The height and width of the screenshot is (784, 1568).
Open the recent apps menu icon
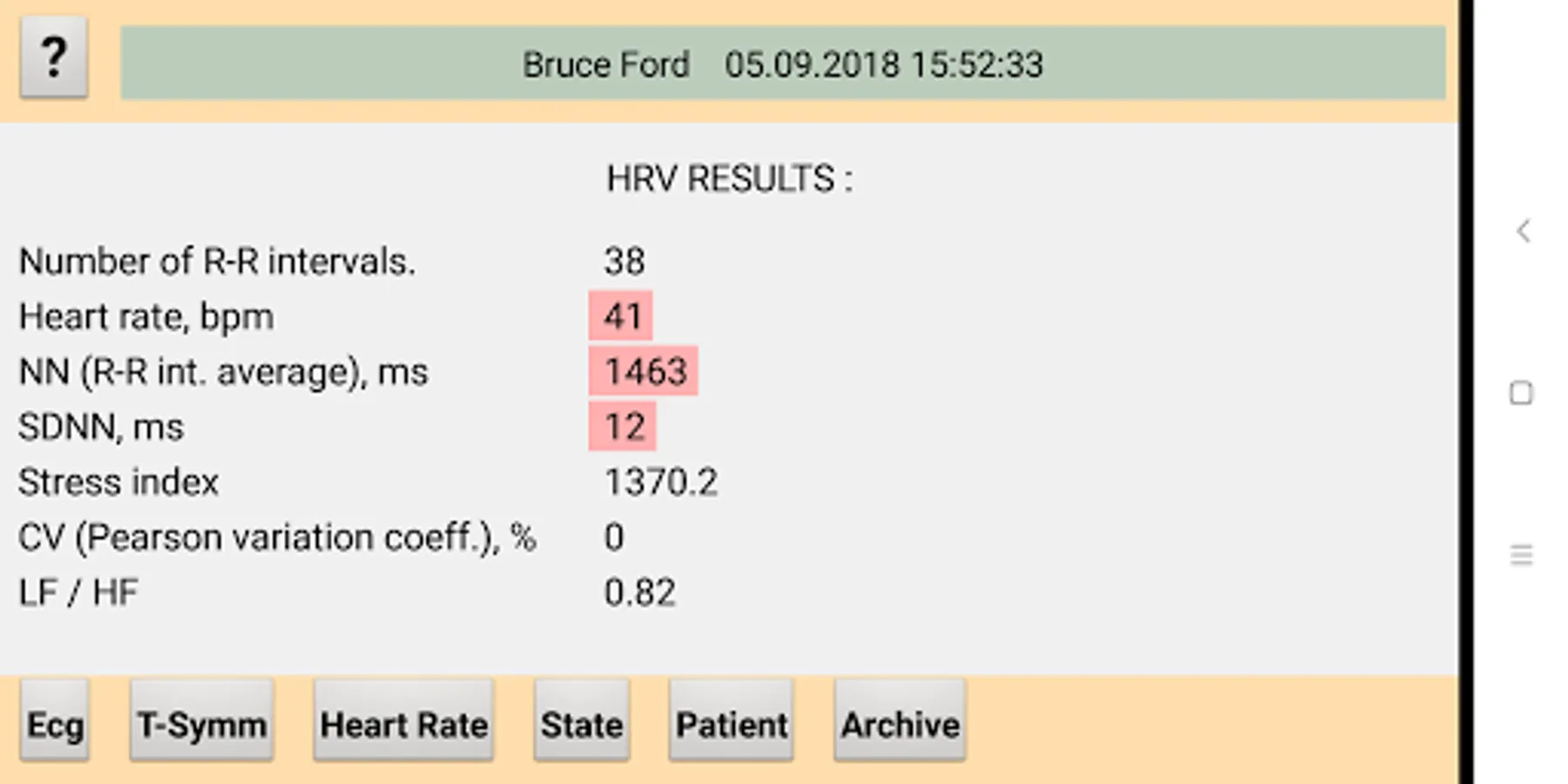(1521, 555)
